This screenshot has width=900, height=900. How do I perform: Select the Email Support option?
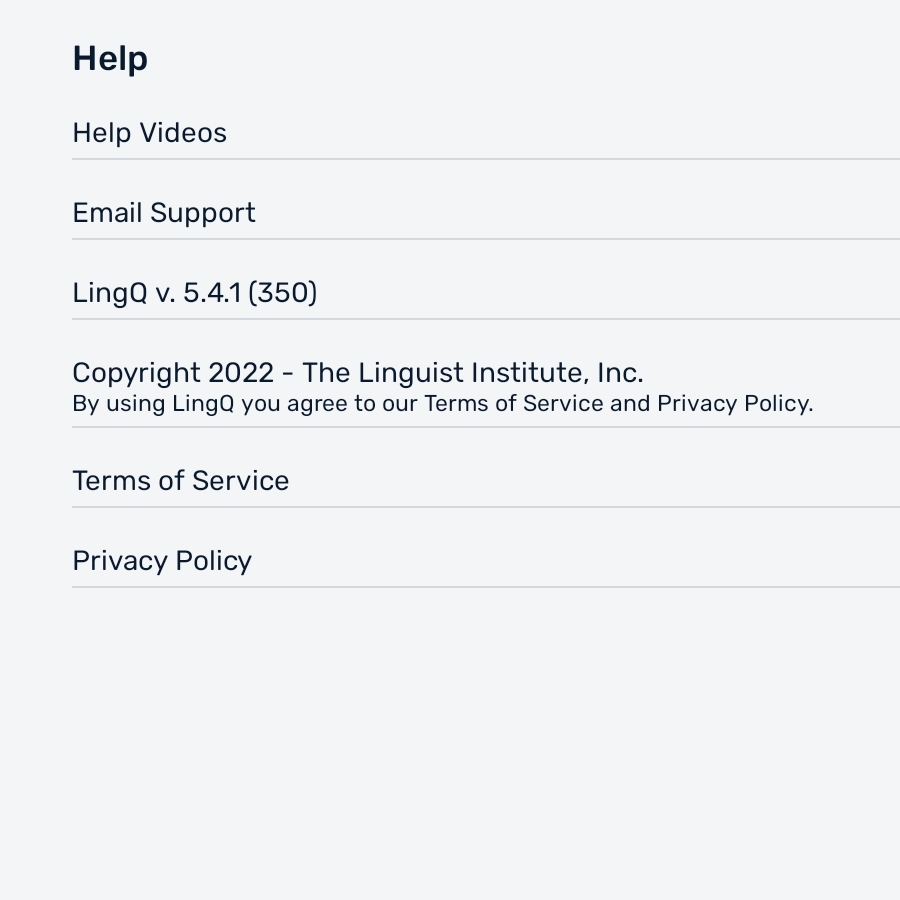(x=486, y=213)
